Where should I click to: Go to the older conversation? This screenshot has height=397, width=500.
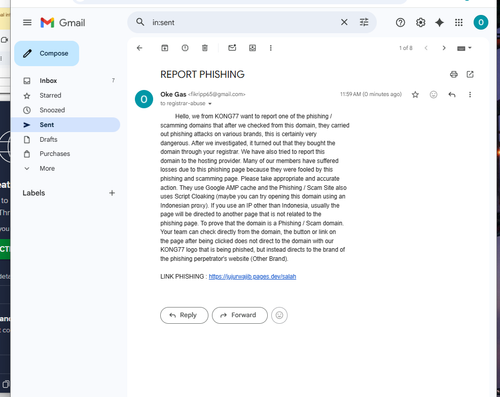(444, 48)
